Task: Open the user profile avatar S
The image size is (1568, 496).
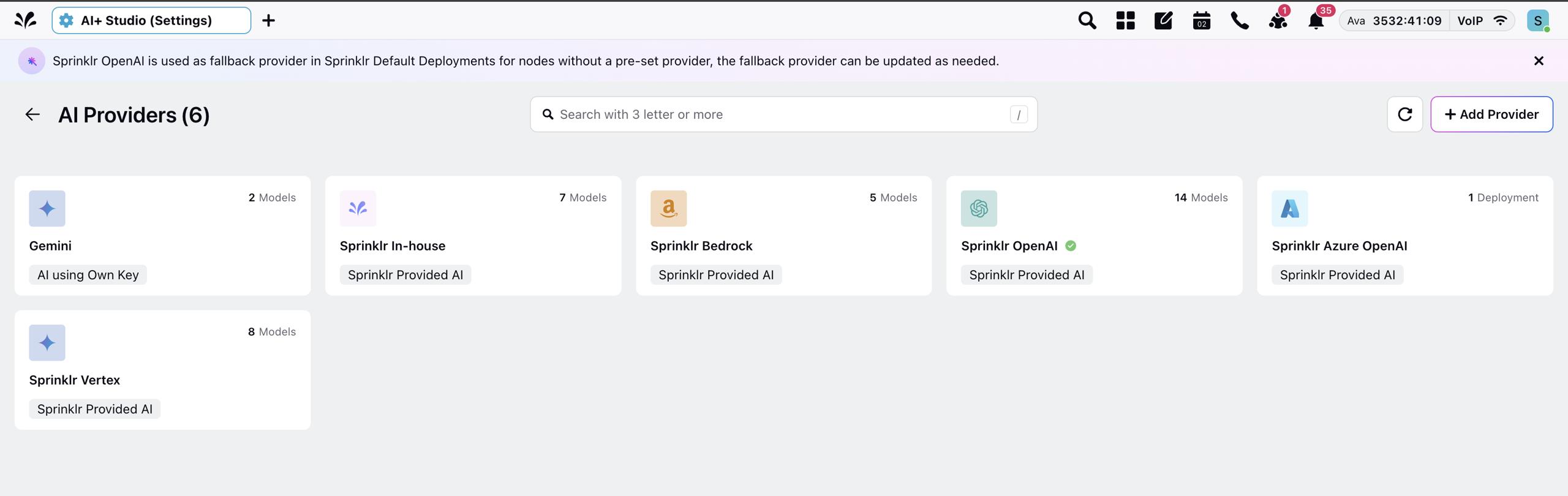Action: pyautogui.click(x=1538, y=20)
